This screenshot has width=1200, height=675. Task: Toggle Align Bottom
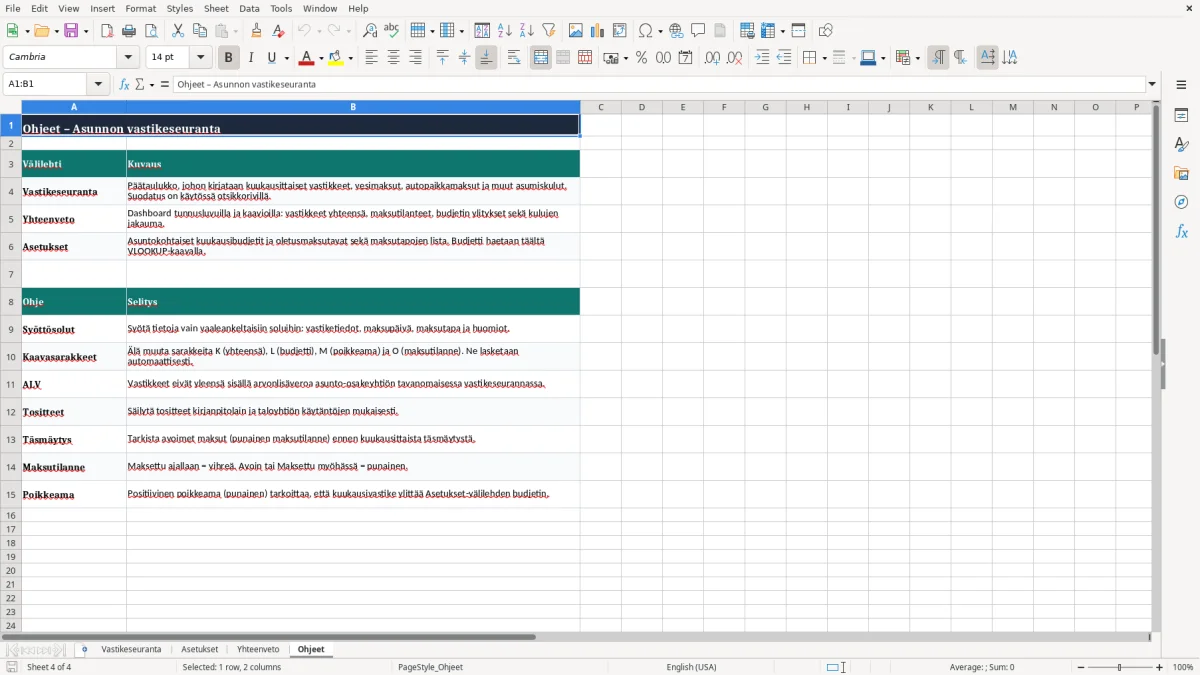click(486, 58)
